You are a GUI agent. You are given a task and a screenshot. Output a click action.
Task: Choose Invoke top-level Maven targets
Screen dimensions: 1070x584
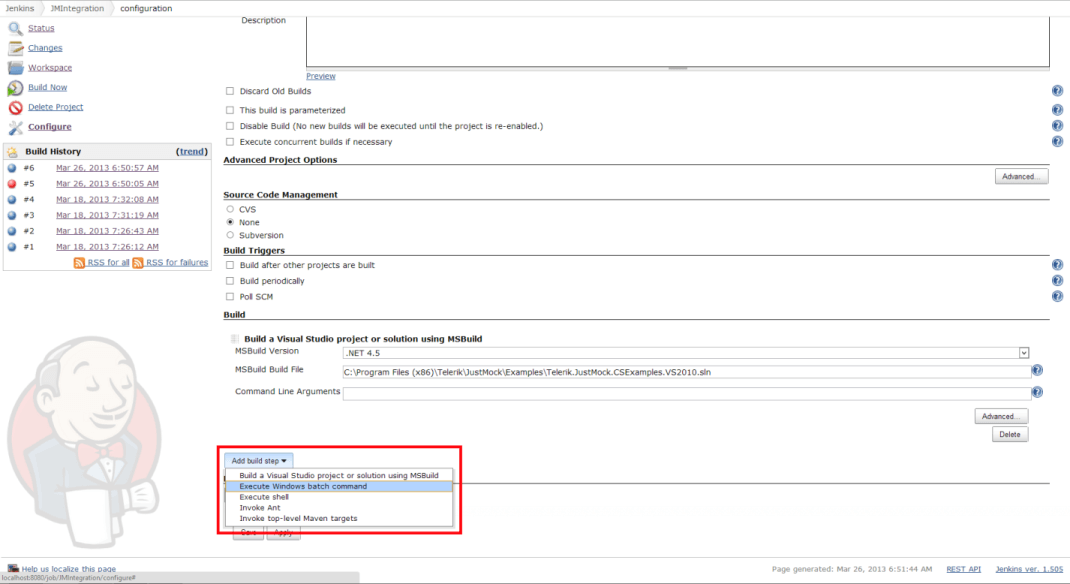(x=338, y=519)
